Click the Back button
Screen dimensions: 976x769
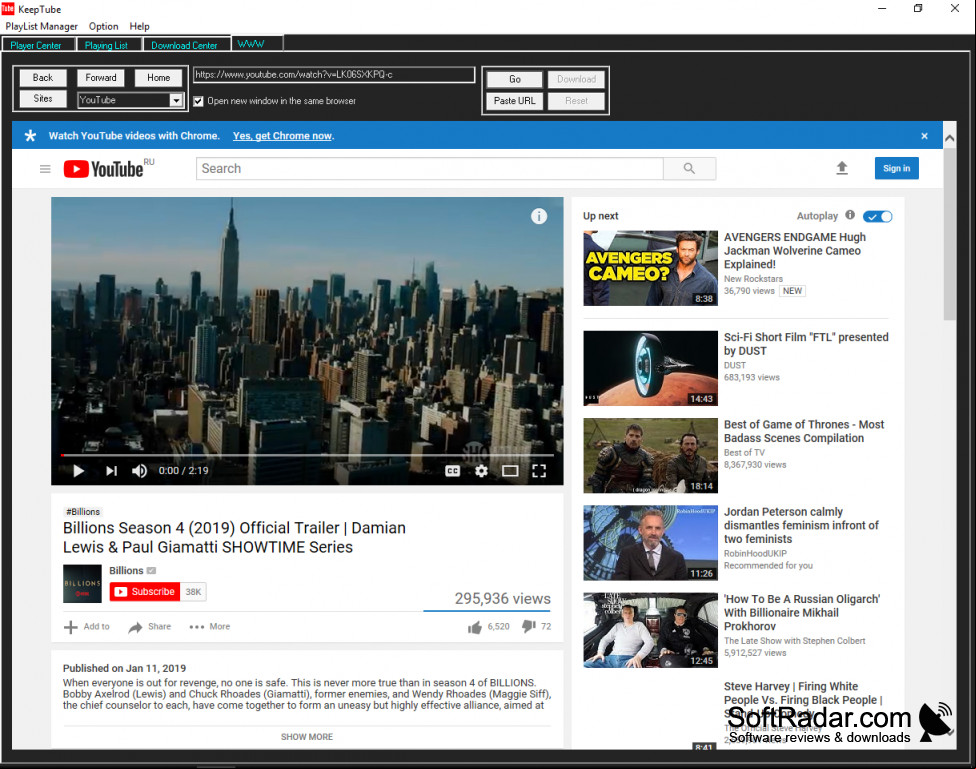click(42, 77)
